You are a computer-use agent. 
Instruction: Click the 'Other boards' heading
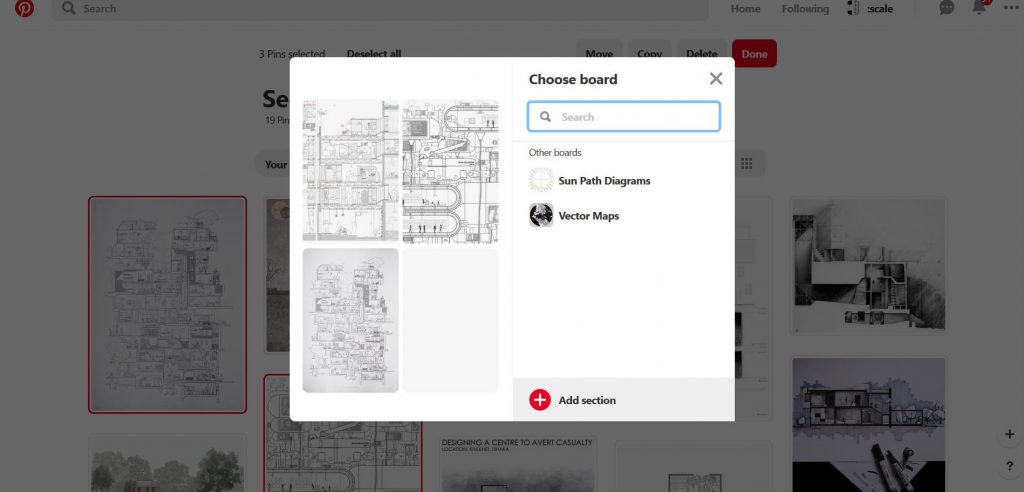click(x=554, y=152)
